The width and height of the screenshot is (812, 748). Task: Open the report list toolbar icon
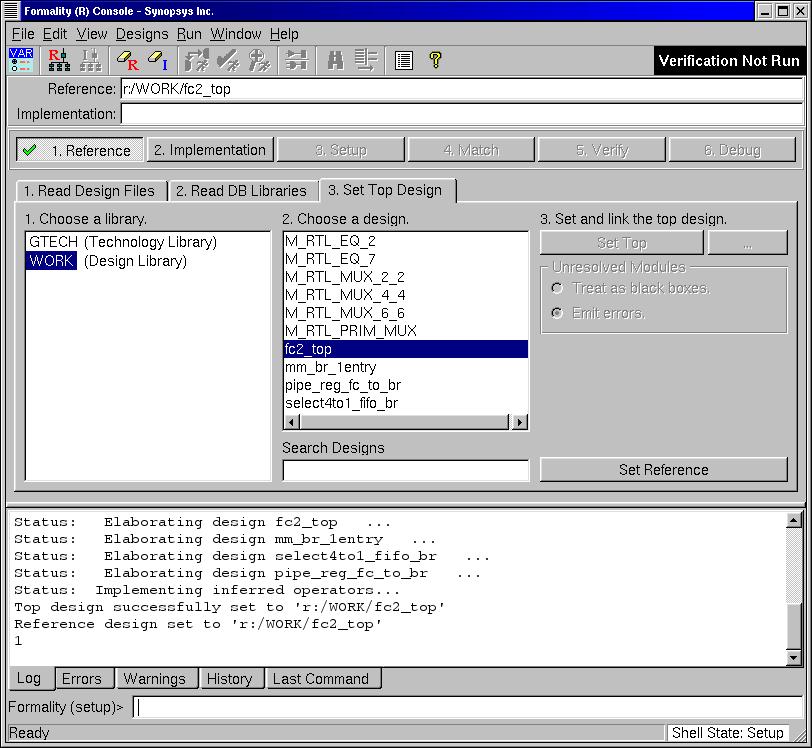tap(403, 61)
